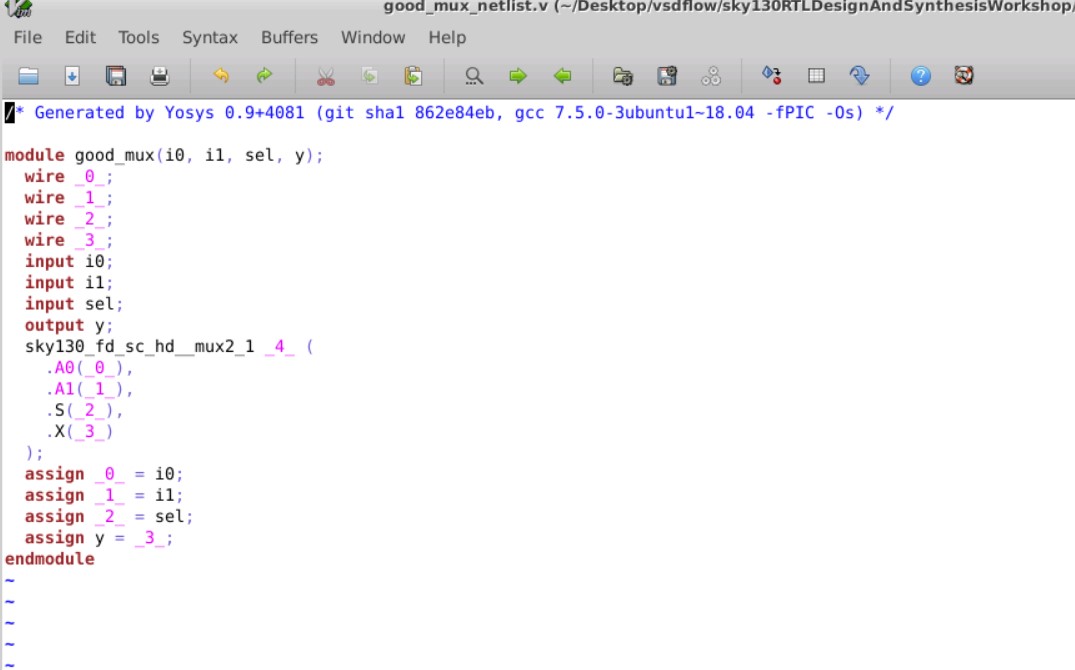Click the blue refresh arrow icon
1075x670 pixels.
coord(858,75)
